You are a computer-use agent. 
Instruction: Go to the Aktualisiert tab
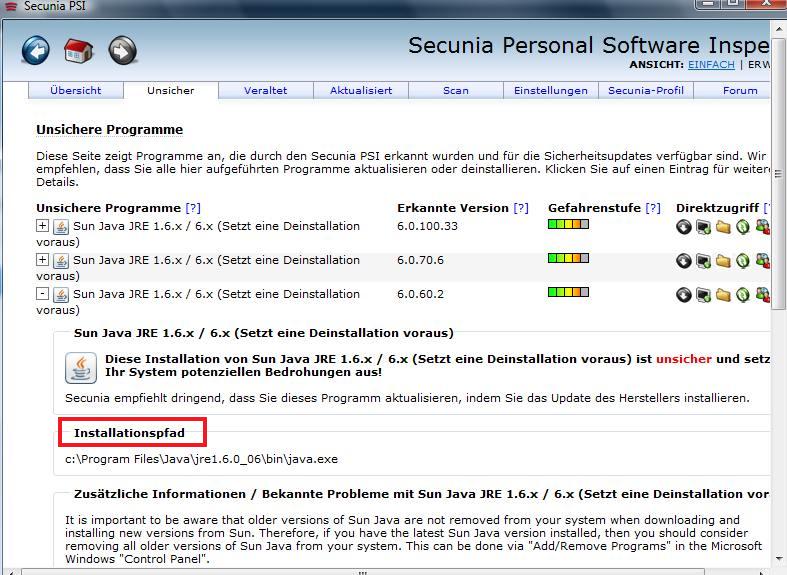tap(361, 90)
